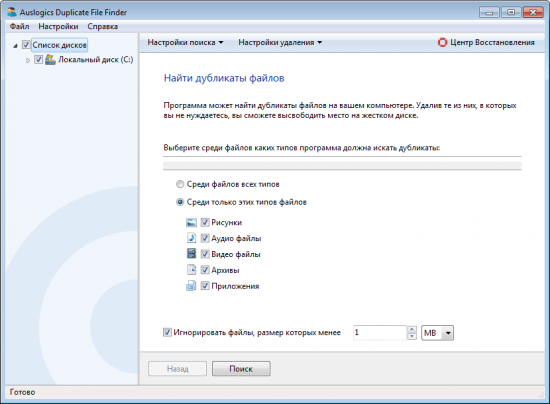Screen dimensions: 550x404
Task: Open the Настройки поиска dropdown
Action: 185,42
